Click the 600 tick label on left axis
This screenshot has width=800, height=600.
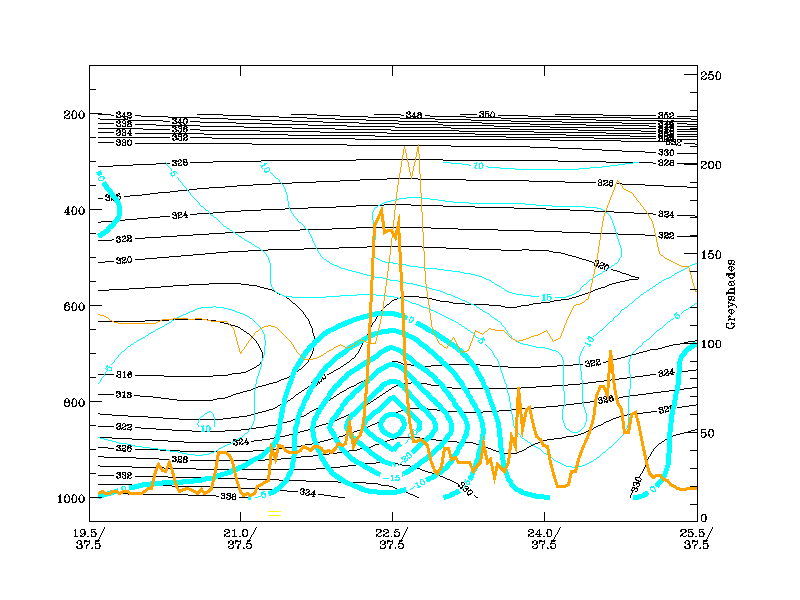point(73,306)
